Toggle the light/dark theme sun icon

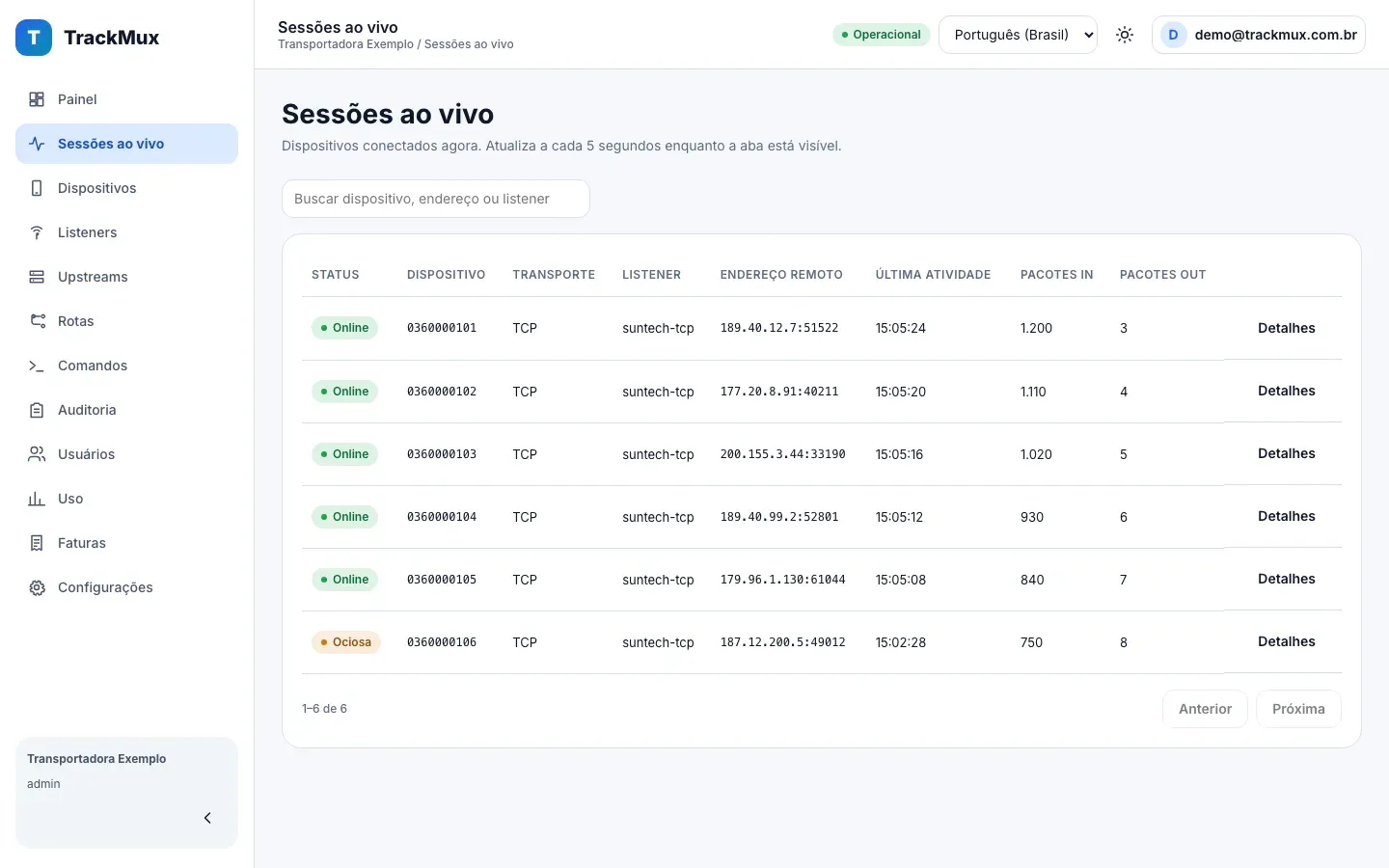tap(1125, 35)
